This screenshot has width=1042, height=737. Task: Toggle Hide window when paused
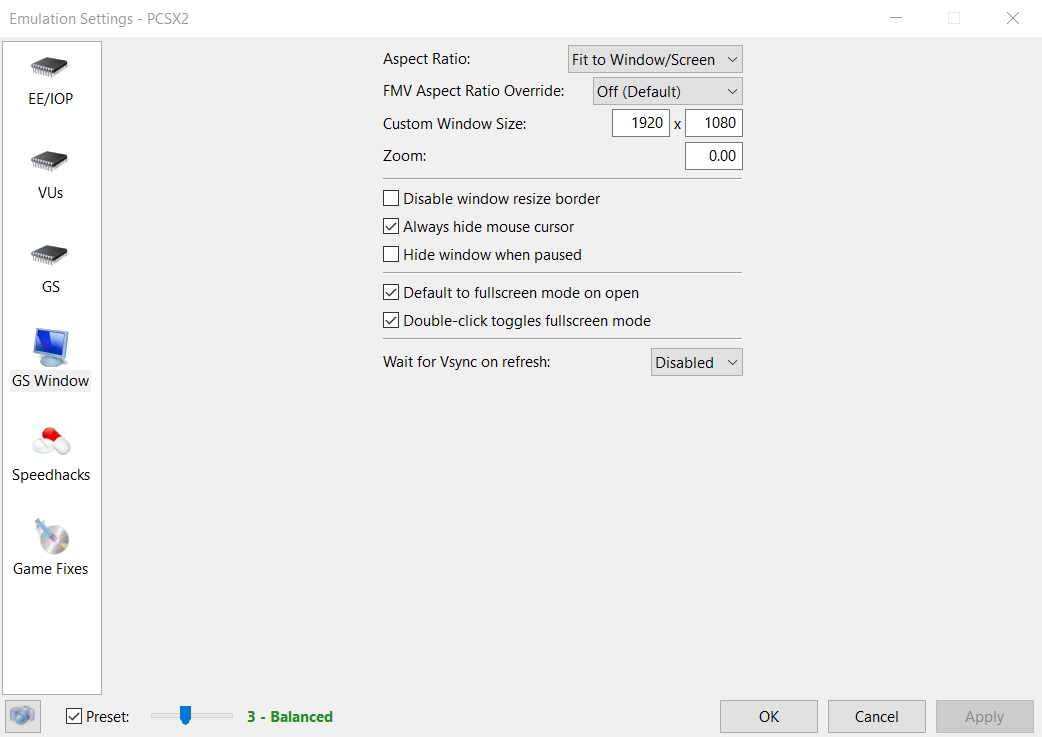pyautogui.click(x=391, y=255)
